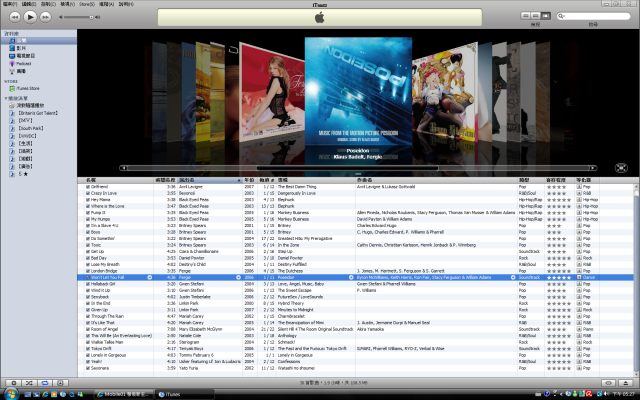This screenshot has height=400, width=640.
Task: Open the fourth menu bar item
Action: click(x=67, y=4)
